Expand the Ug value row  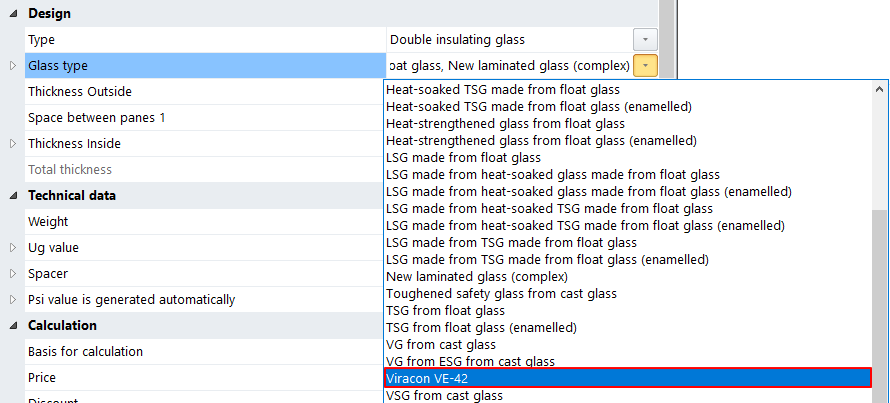tap(13, 248)
